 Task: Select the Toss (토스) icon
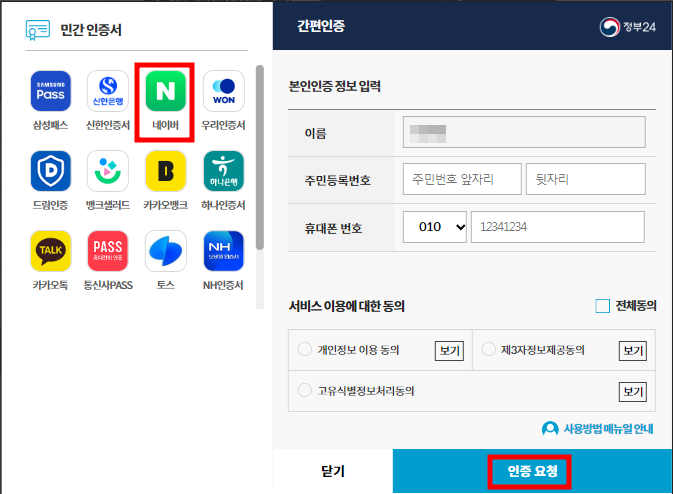tap(165, 251)
